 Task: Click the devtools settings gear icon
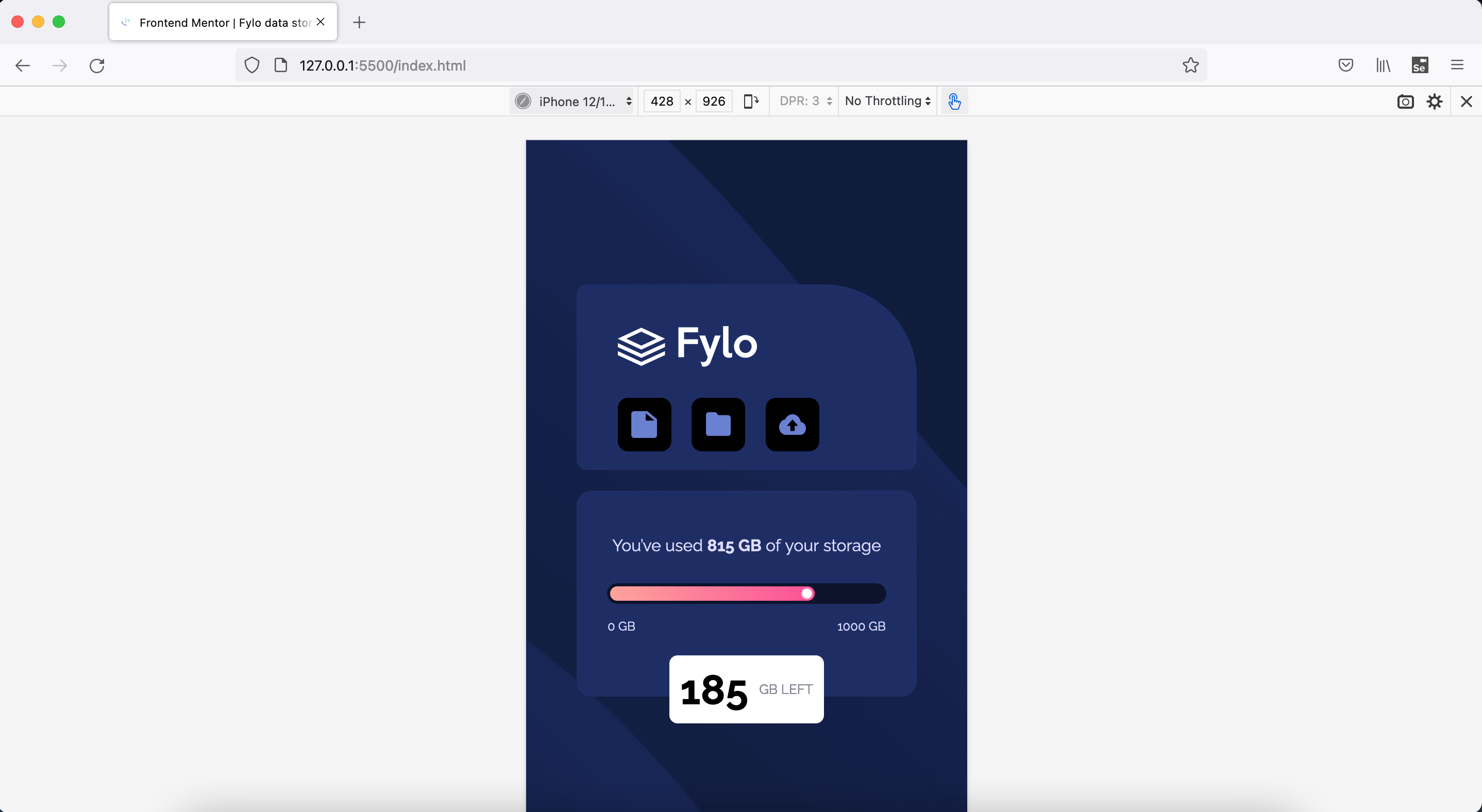click(x=1435, y=101)
